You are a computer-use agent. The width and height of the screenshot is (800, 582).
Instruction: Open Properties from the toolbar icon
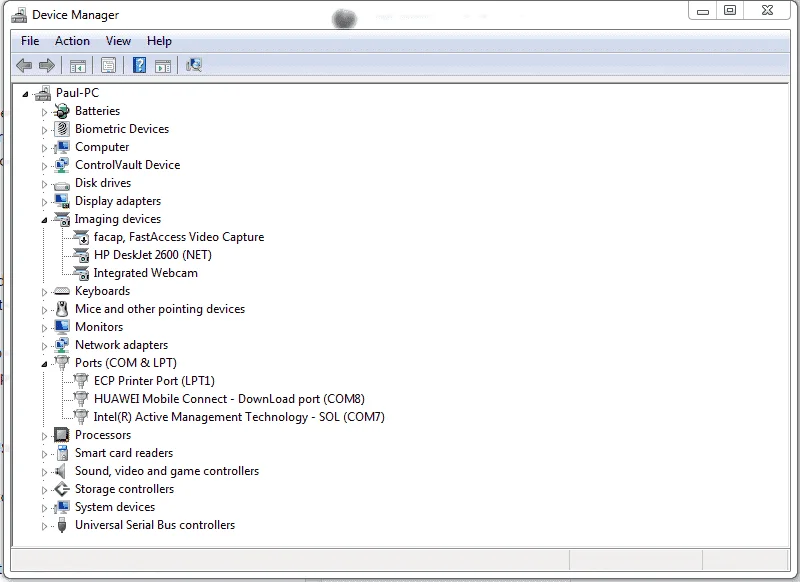coord(108,65)
